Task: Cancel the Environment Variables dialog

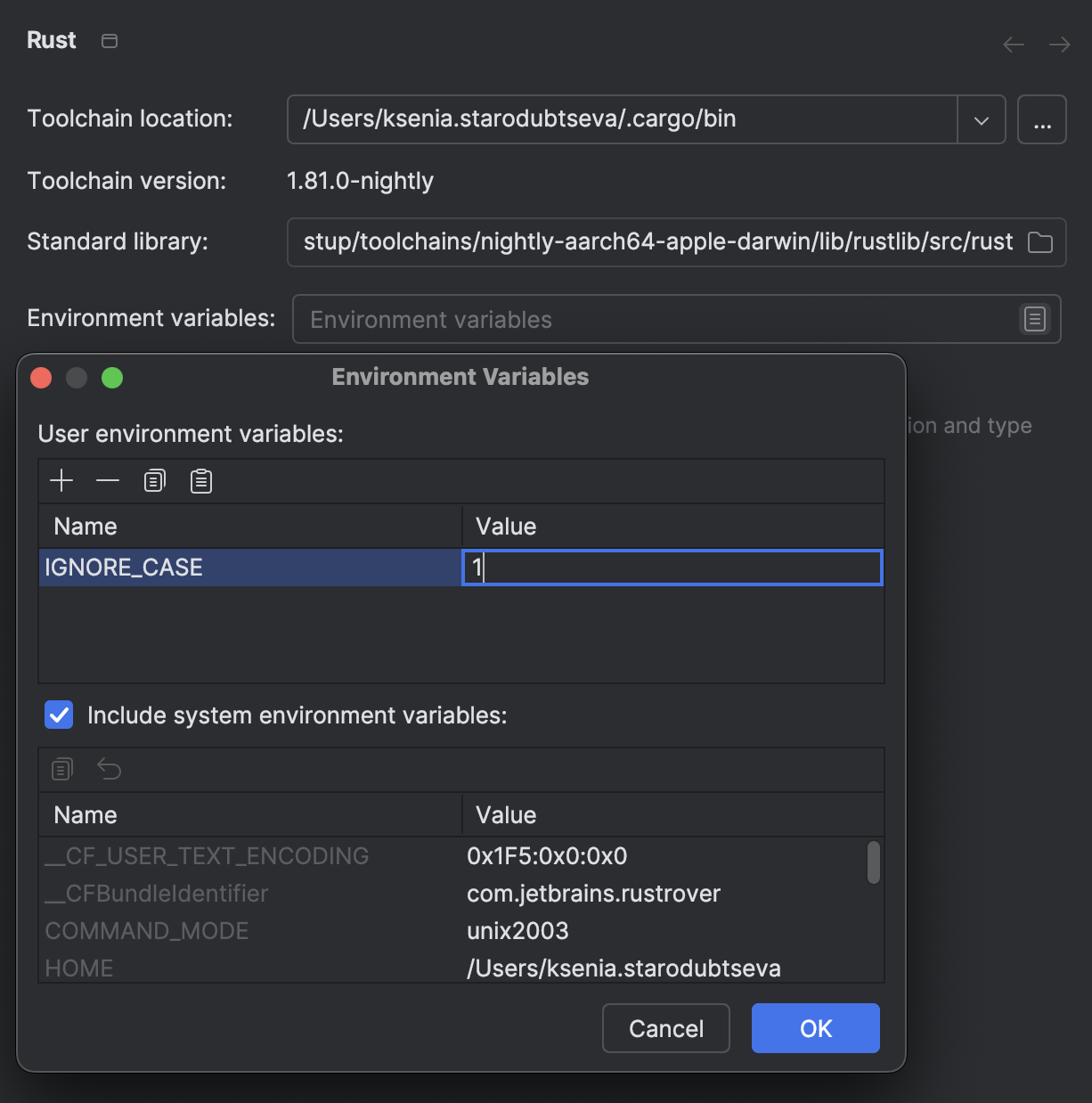Action: 665,1028
